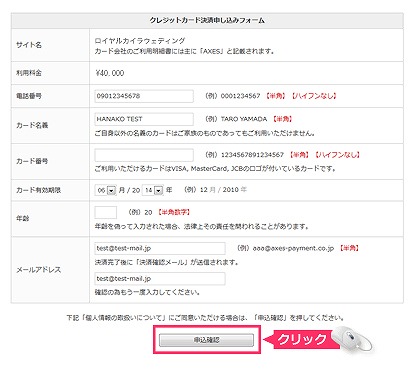This screenshot has height=375, width=415.
Task: Click the メールアドレス row label
Action: [39, 270]
